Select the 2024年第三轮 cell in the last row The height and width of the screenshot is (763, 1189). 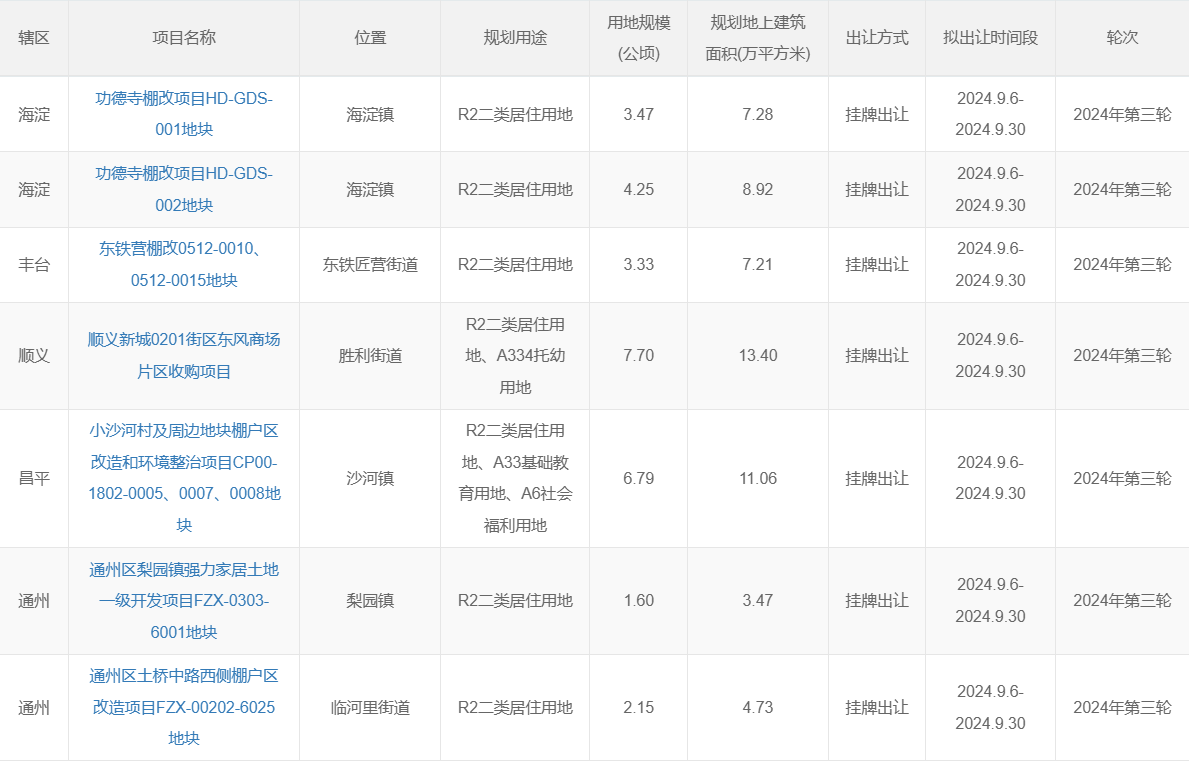(1121, 706)
